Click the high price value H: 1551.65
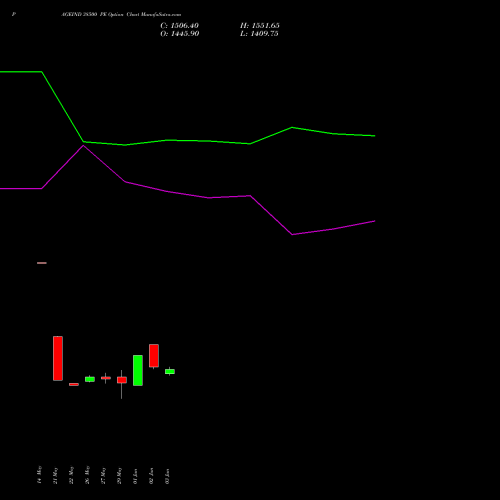 (x=260, y=26)
